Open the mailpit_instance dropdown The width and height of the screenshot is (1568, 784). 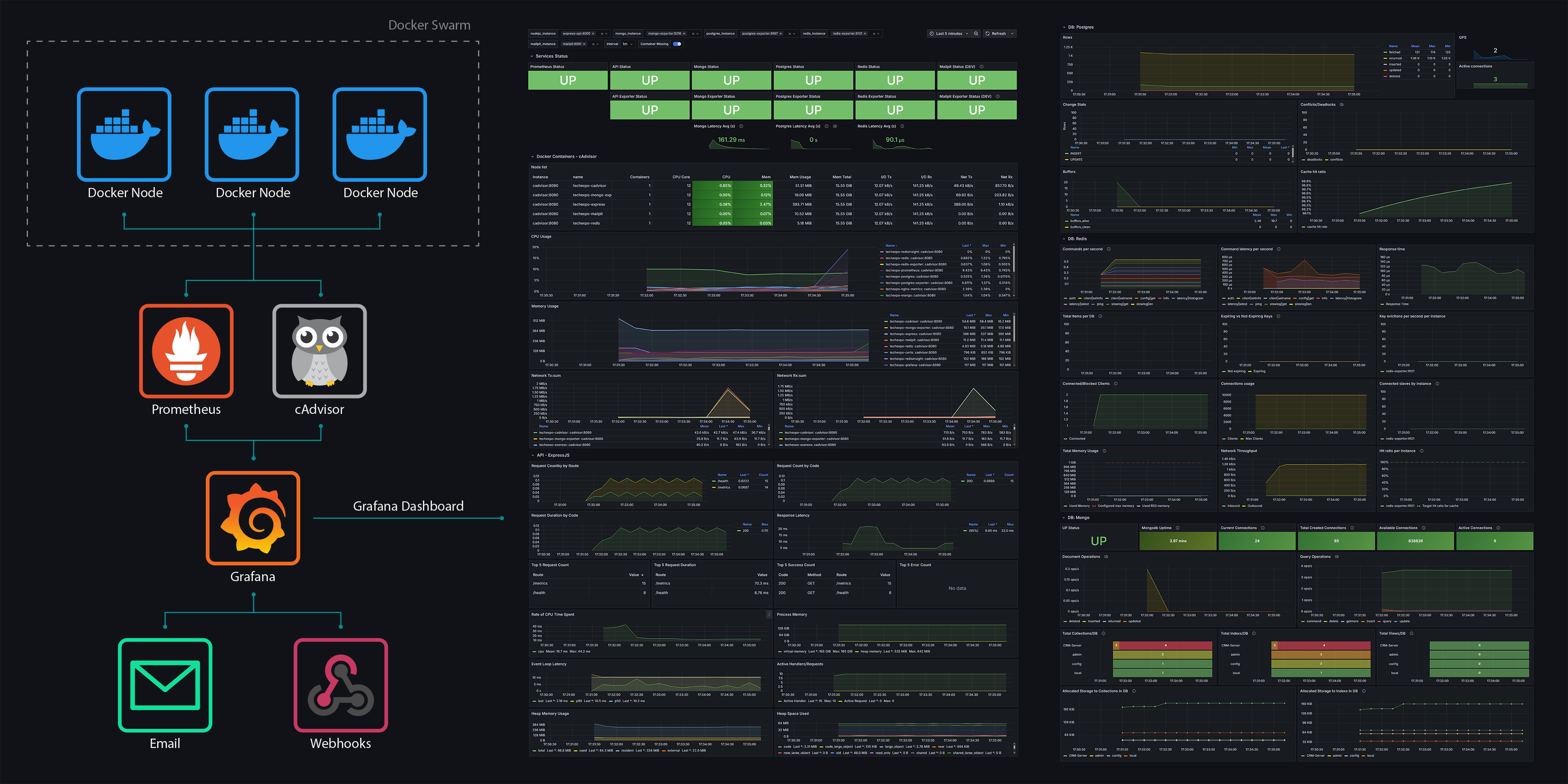point(598,44)
